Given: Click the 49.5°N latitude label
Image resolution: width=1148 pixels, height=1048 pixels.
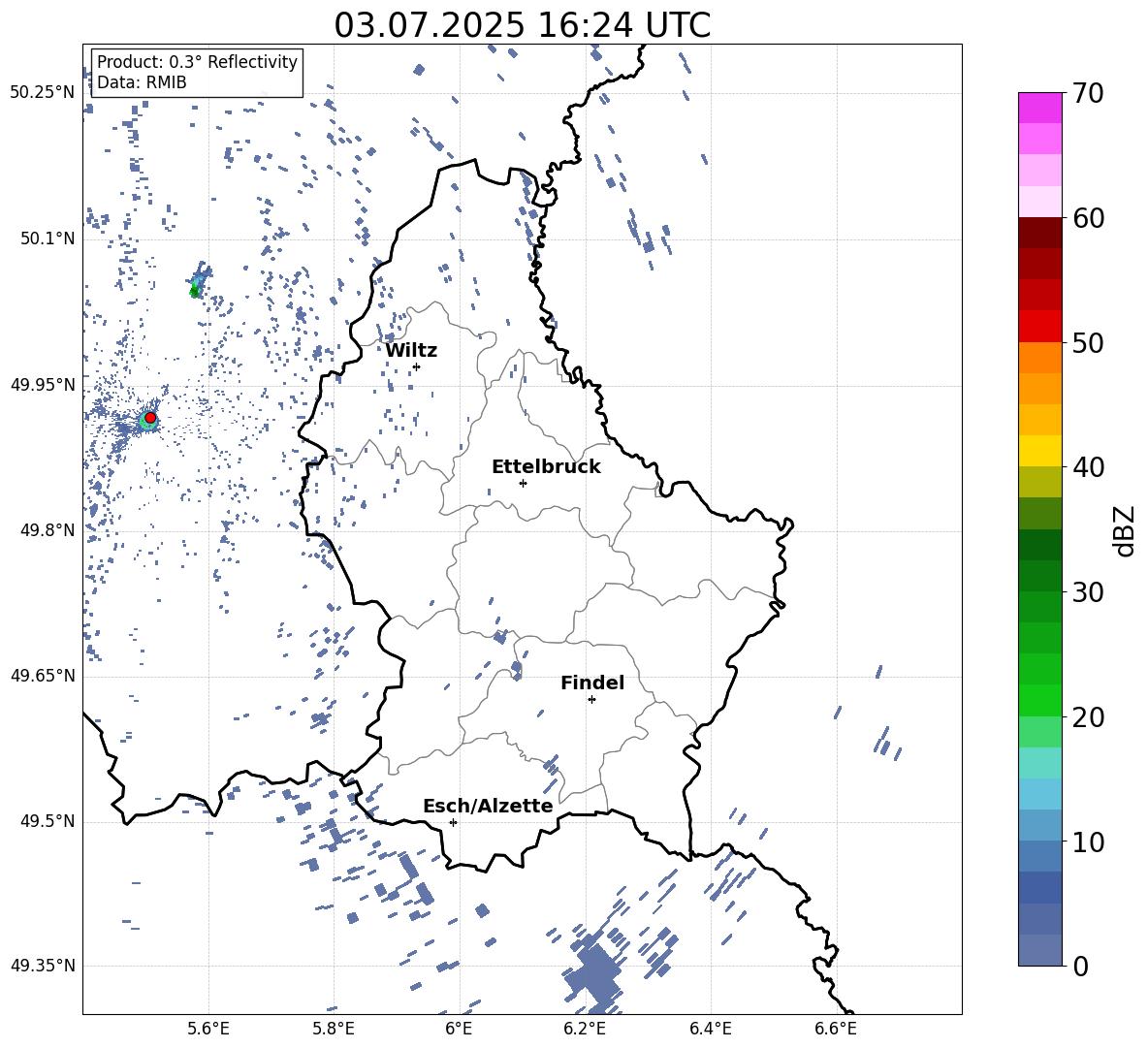Looking at the screenshot, I should 47,821.
